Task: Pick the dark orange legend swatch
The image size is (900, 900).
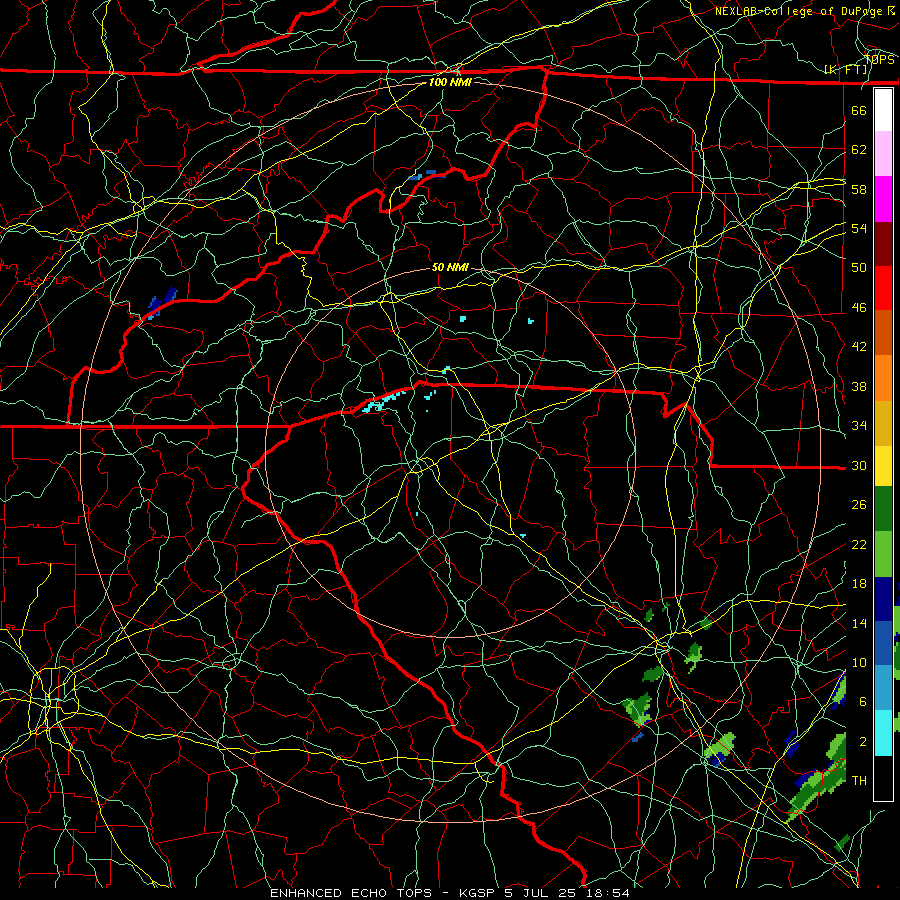Action: pos(883,332)
